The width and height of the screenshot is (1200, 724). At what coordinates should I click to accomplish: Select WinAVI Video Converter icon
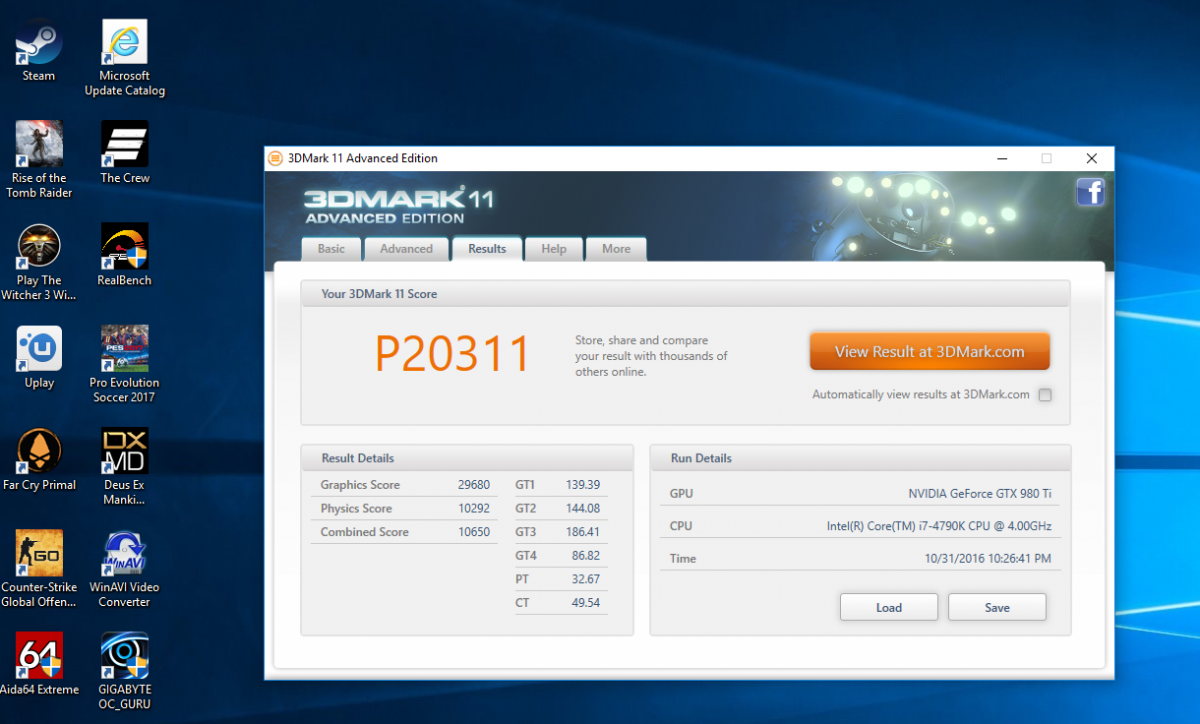coord(125,569)
